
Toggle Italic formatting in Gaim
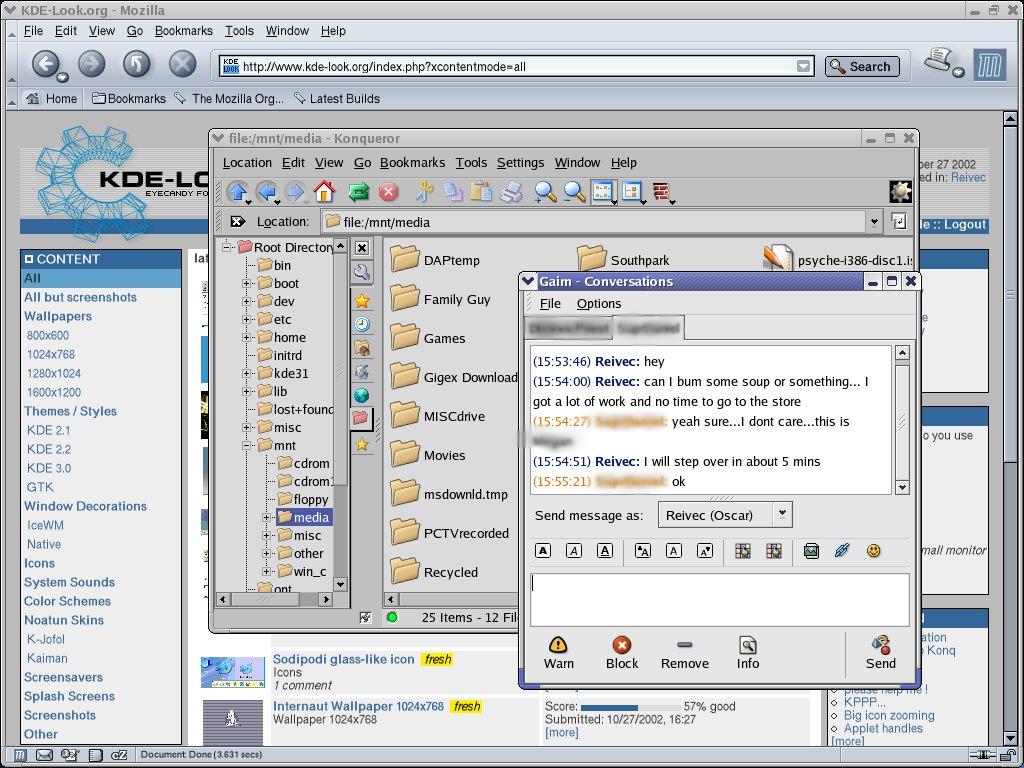[x=574, y=551]
